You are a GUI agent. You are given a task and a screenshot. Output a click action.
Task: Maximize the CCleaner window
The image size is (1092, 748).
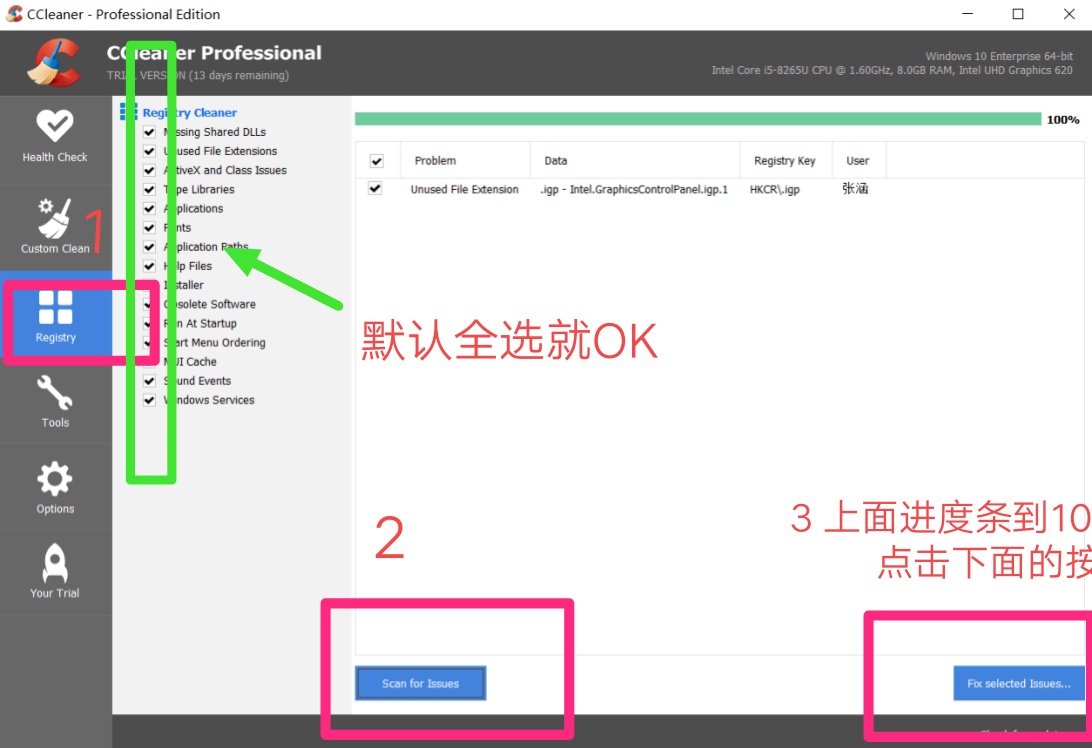1018,14
